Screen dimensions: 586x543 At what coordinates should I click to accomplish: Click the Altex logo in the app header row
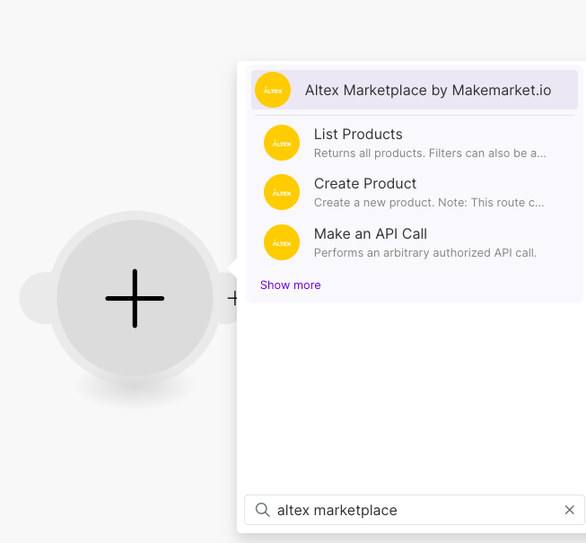coord(273,90)
